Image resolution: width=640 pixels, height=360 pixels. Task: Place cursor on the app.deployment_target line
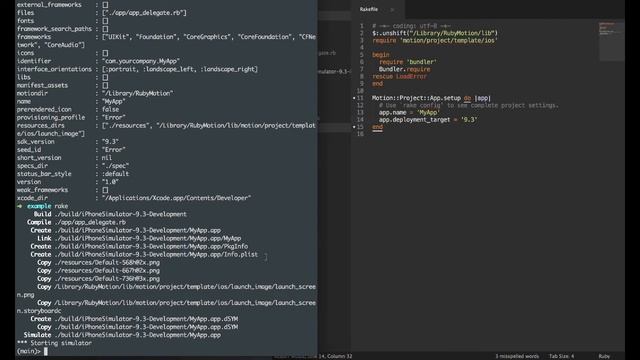coord(428,120)
